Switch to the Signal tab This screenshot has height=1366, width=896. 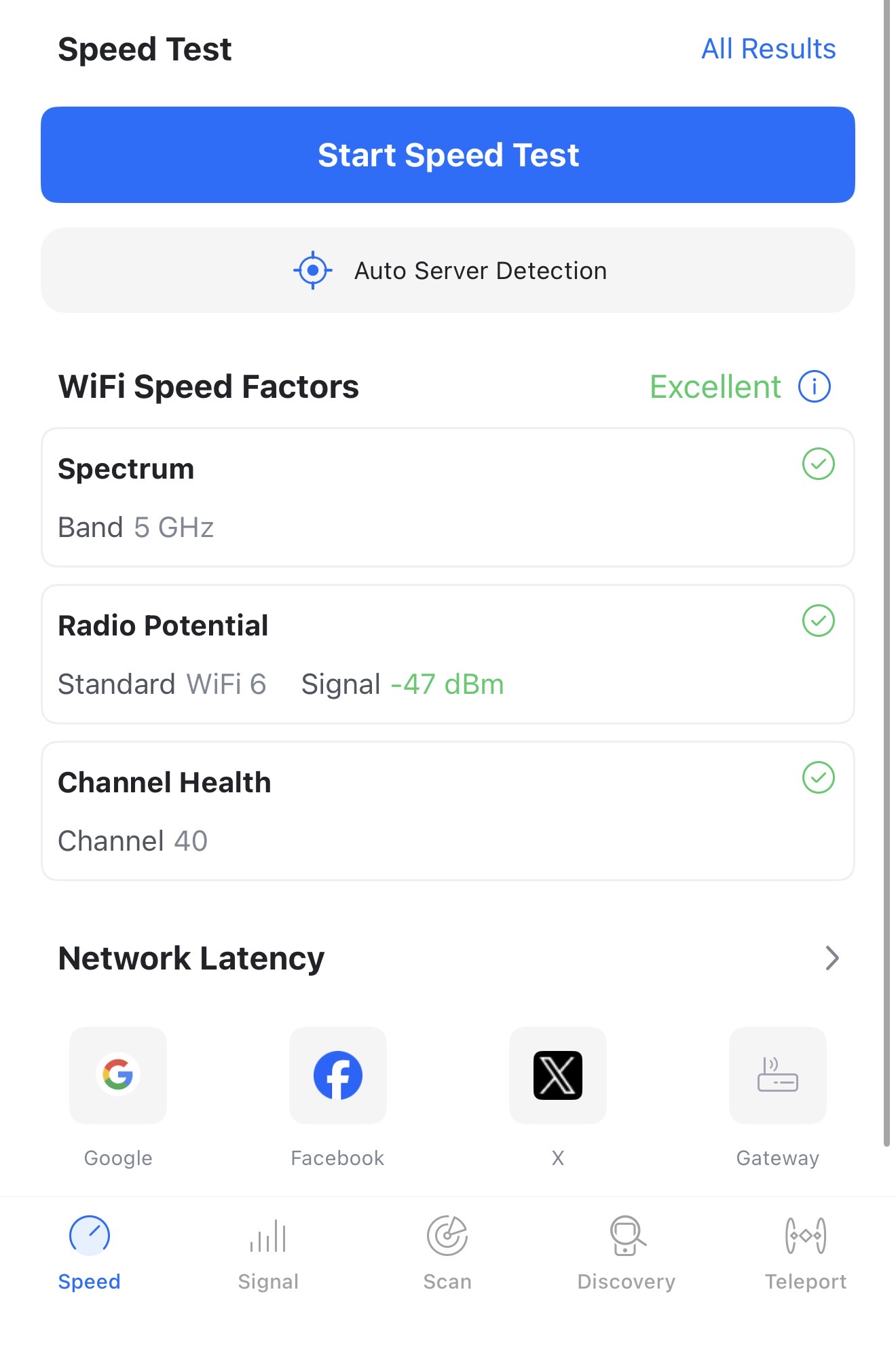tap(268, 1253)
